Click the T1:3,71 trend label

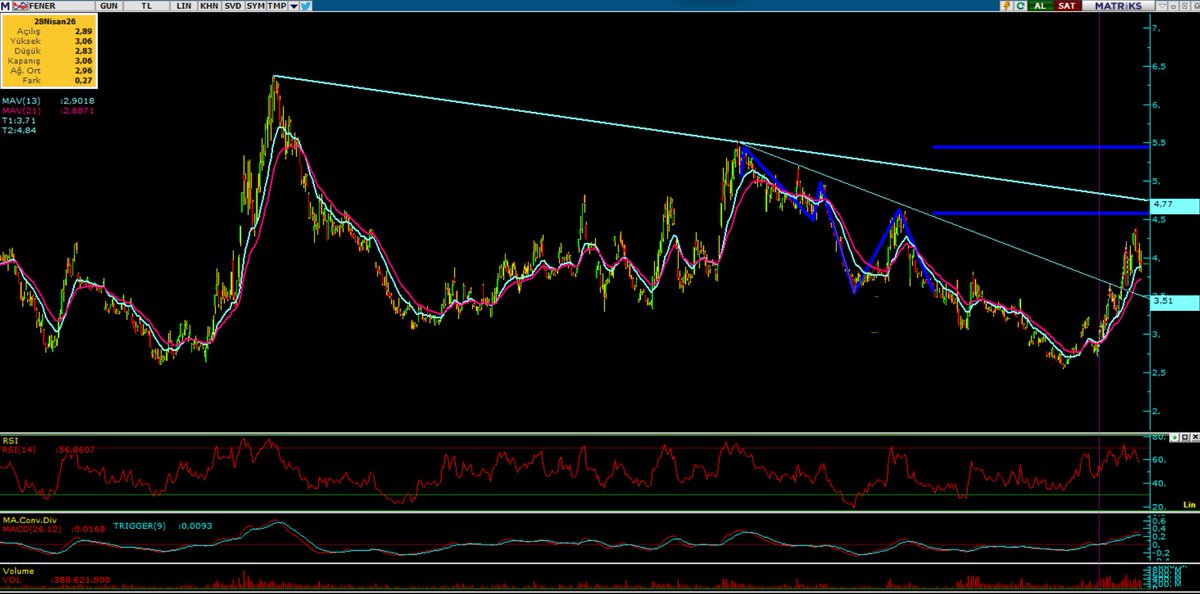[21, 120]
